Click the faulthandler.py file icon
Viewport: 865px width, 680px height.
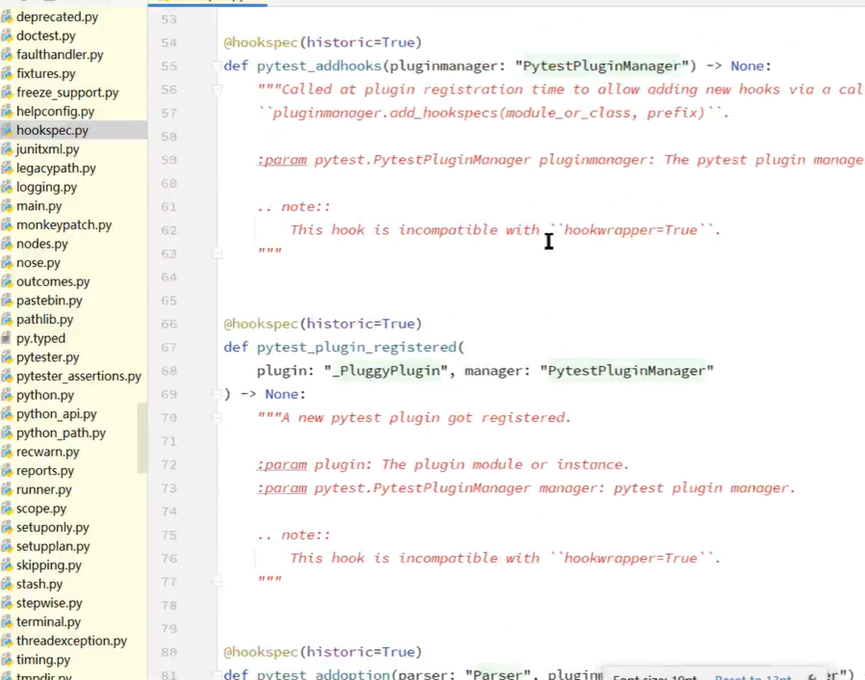[7, 55]
